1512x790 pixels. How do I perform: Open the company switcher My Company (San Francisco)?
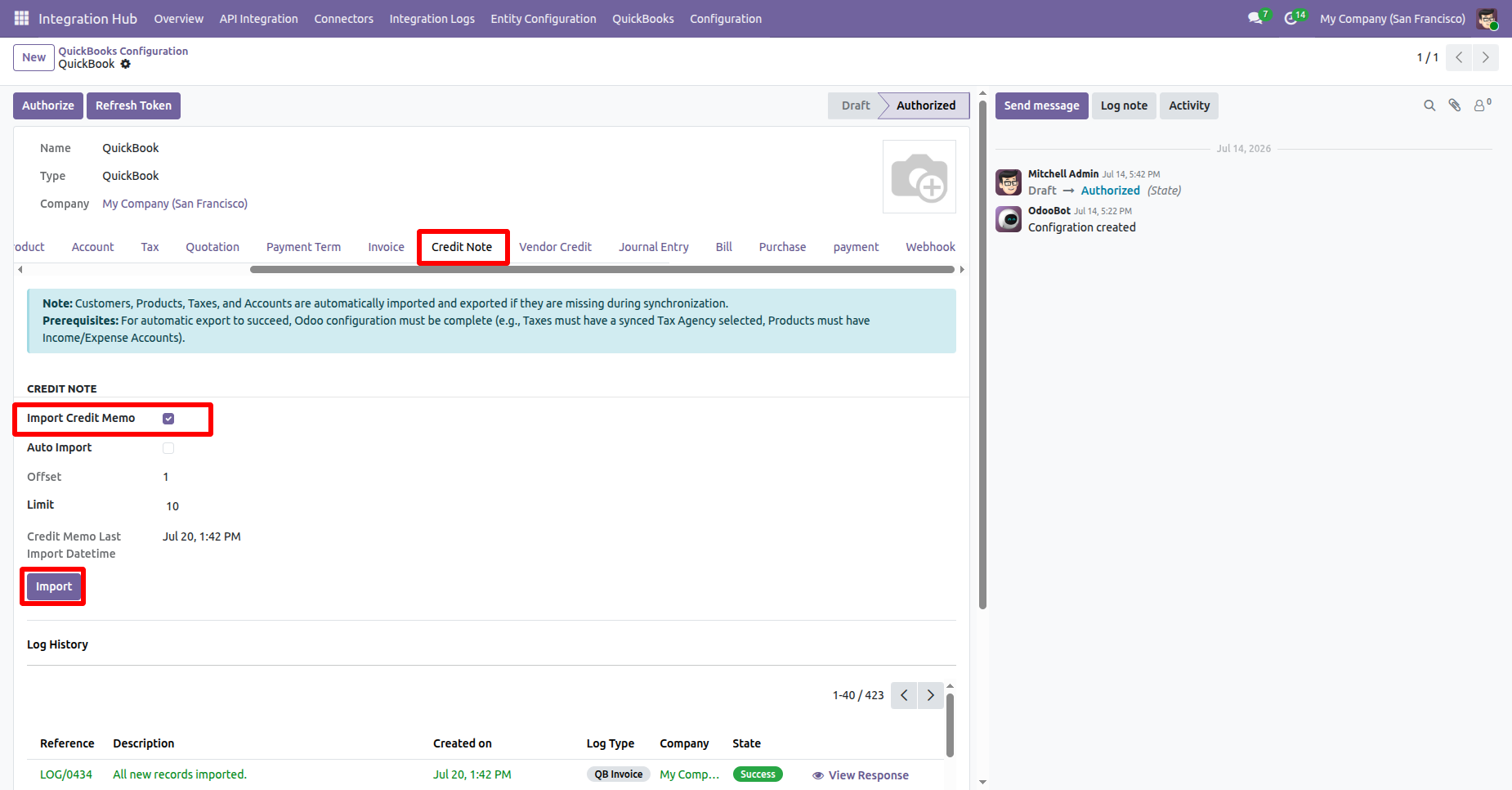(1393, 18)
